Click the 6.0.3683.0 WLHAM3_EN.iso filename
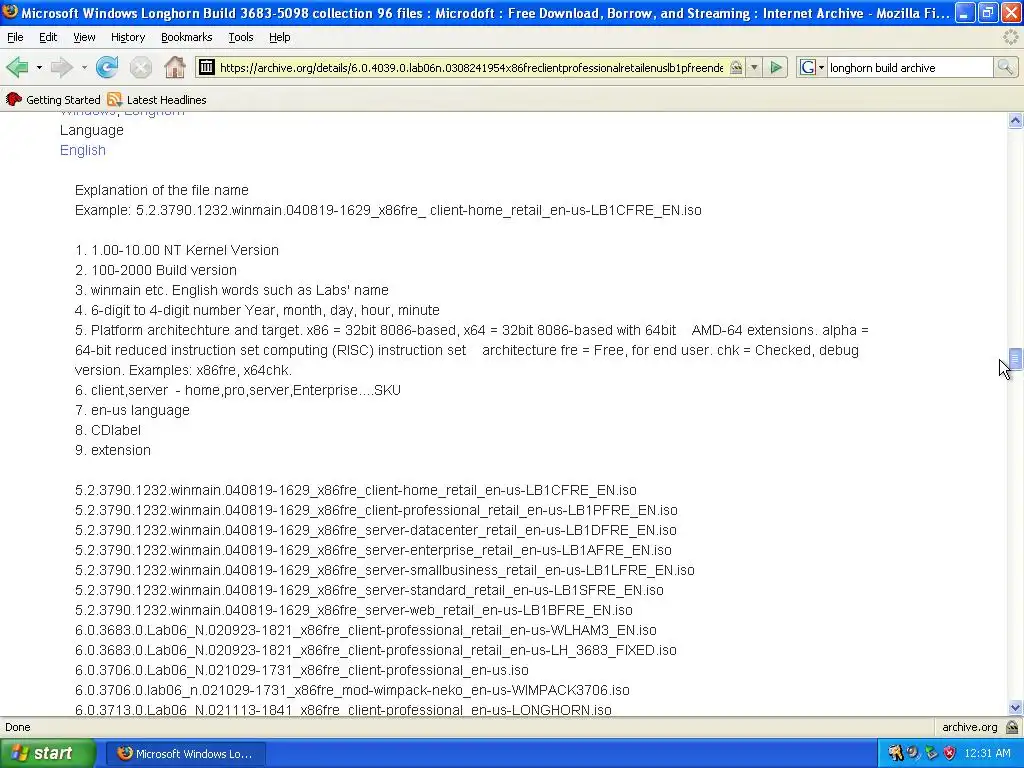1024x768 pixels. pyautogui.click(x=366, y=630)
